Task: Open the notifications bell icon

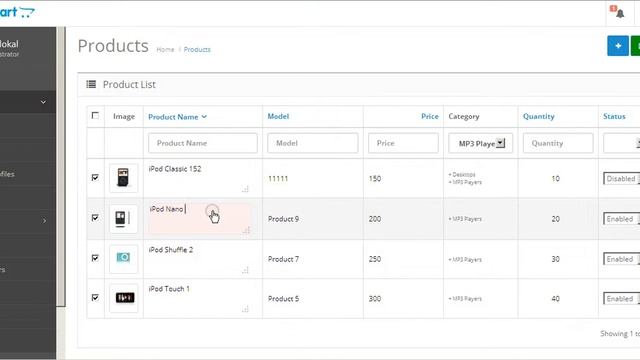Action: [620, 13]
